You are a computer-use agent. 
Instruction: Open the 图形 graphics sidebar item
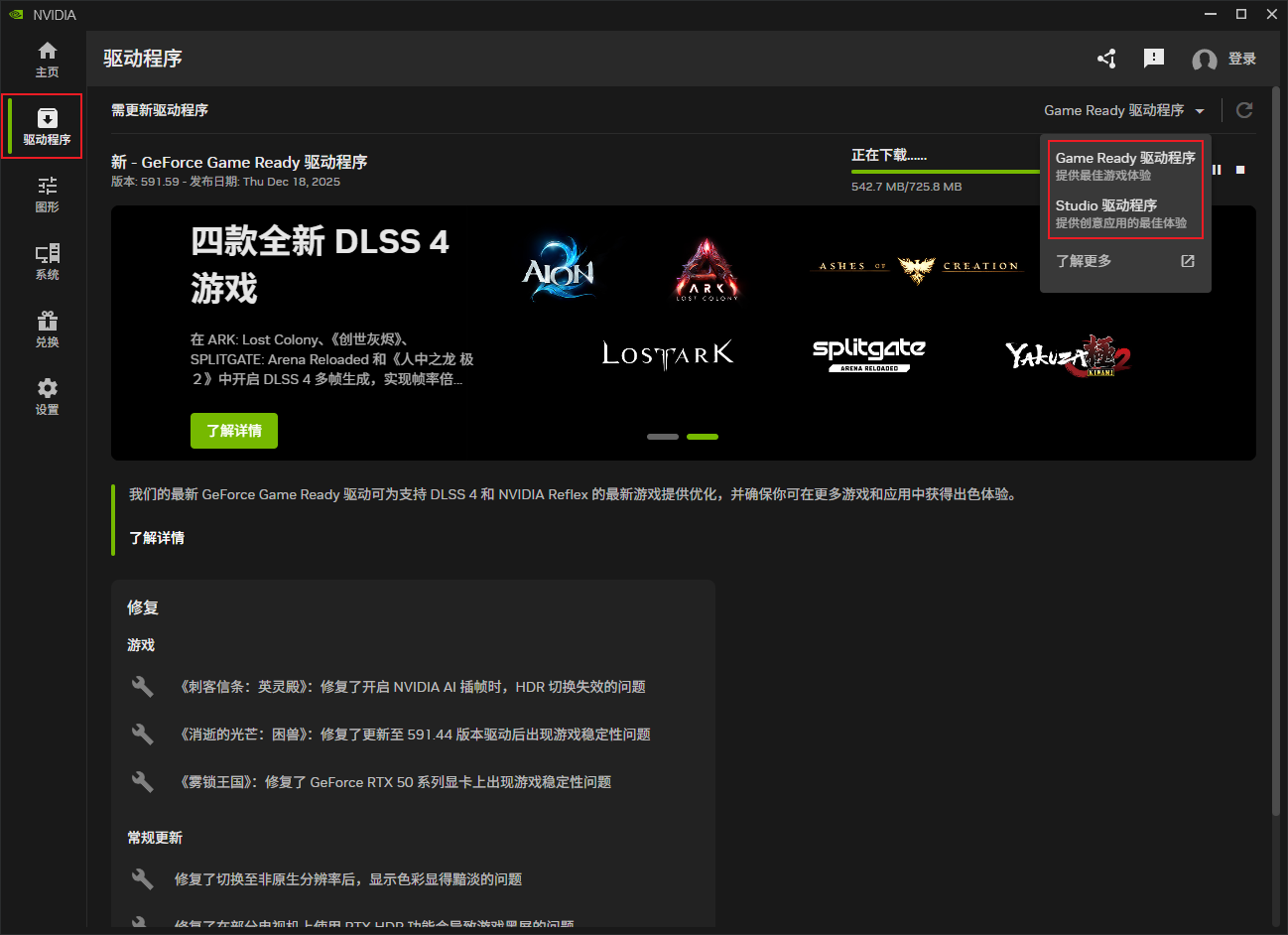click(x=47, y=195)
